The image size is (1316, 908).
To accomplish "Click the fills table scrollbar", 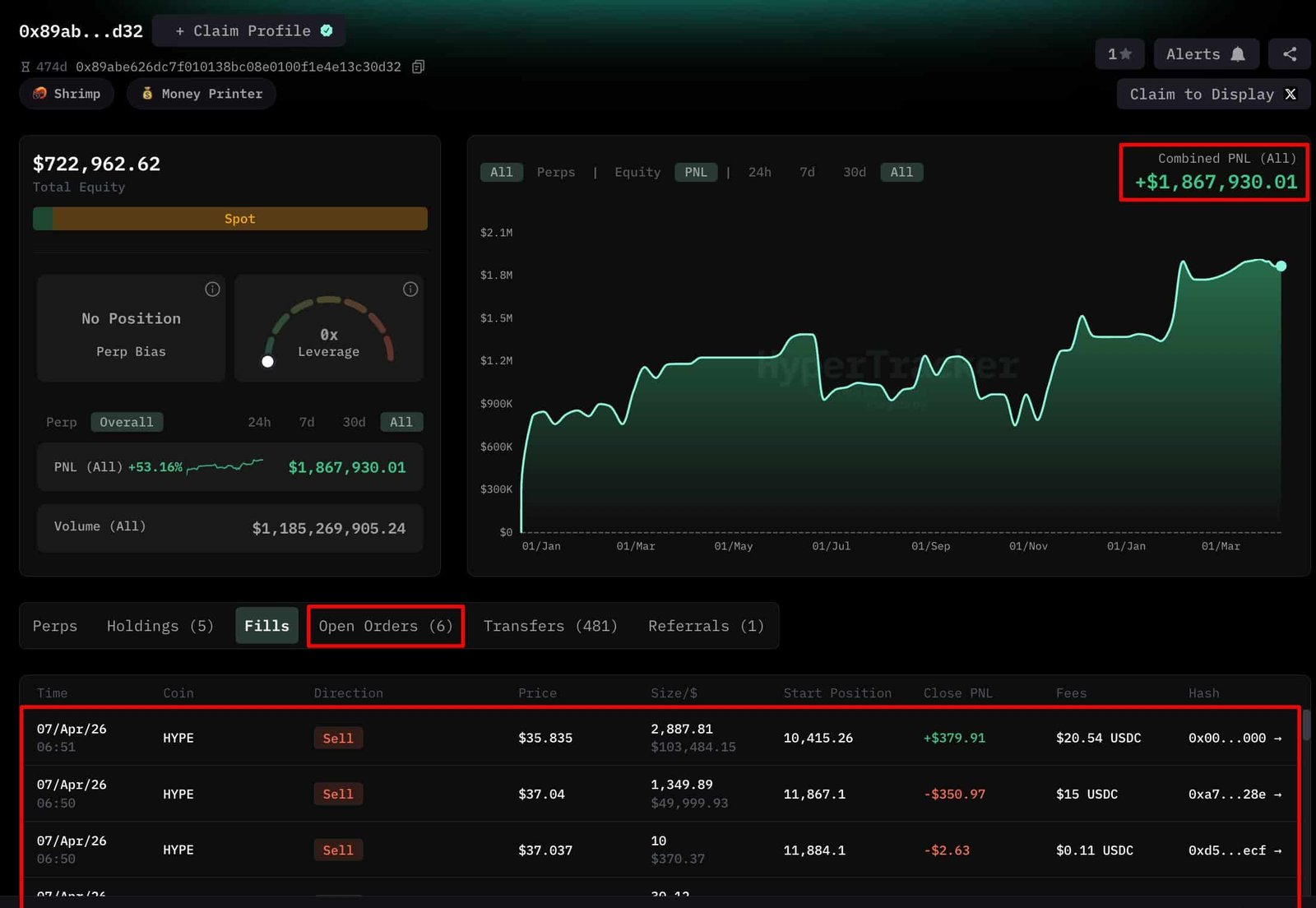I will click(1306, 725).
